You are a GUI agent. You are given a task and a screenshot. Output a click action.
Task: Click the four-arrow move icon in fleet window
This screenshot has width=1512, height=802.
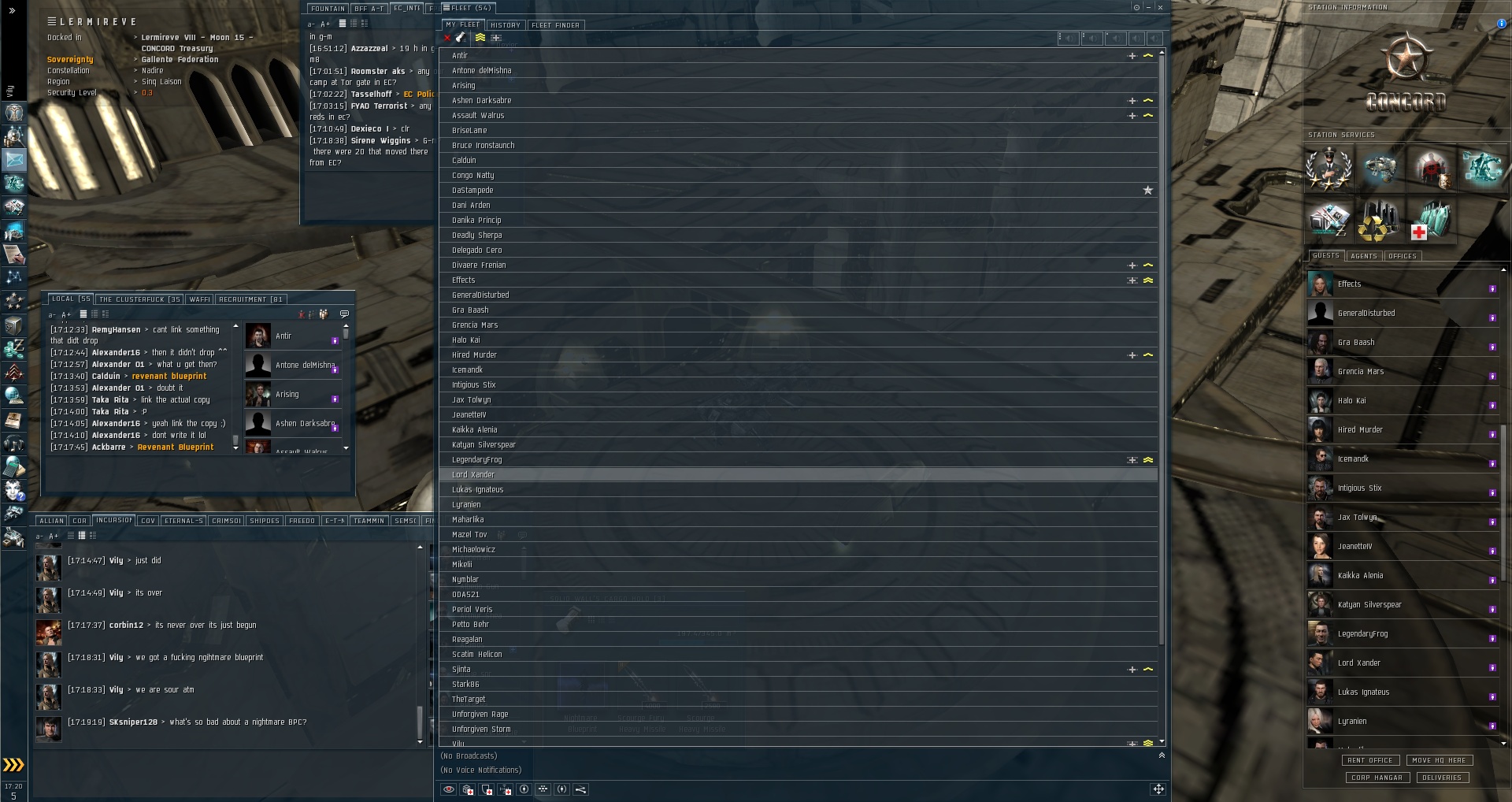[x=1158, y=789]
